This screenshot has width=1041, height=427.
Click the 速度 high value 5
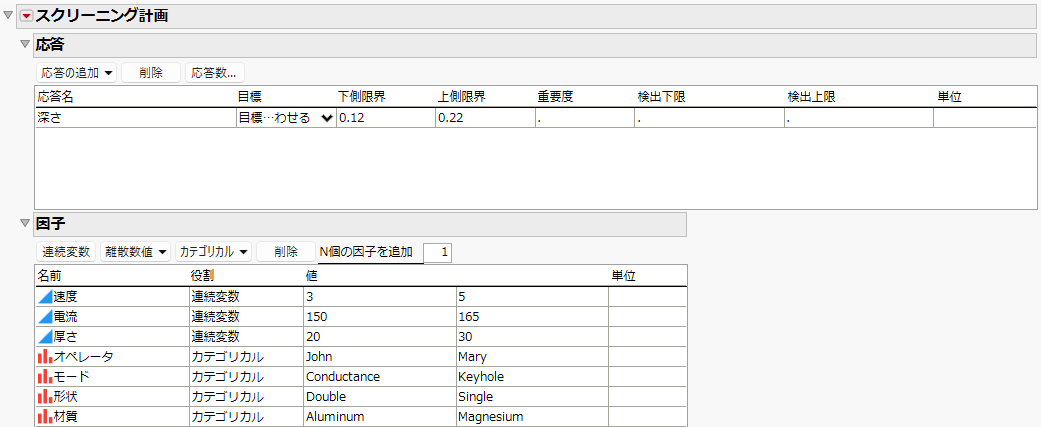tap(531, 296)
